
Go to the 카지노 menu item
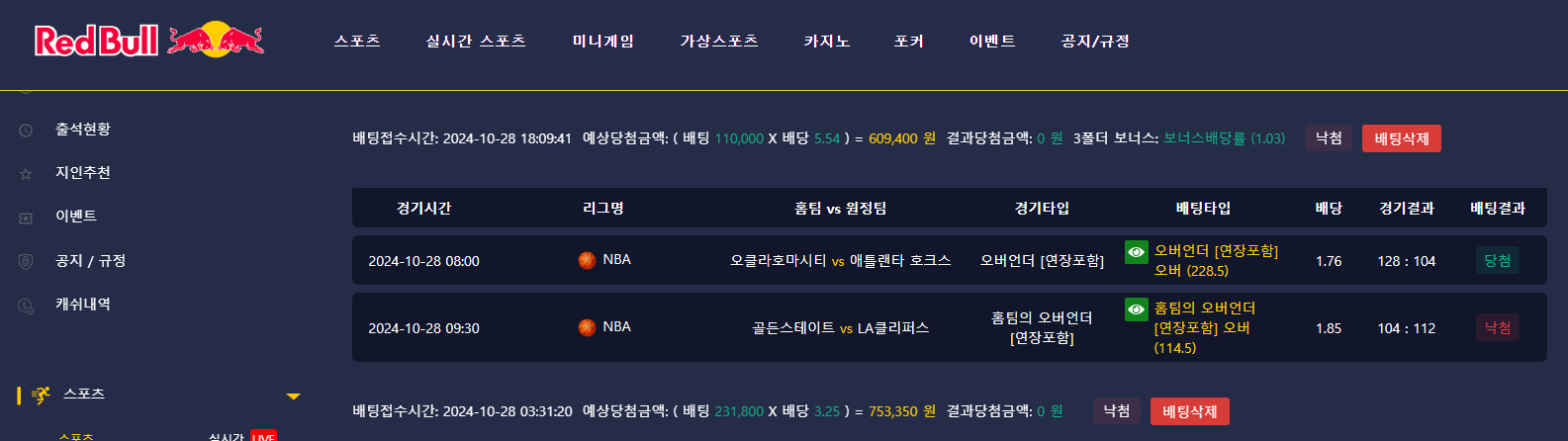coord(827,42)
